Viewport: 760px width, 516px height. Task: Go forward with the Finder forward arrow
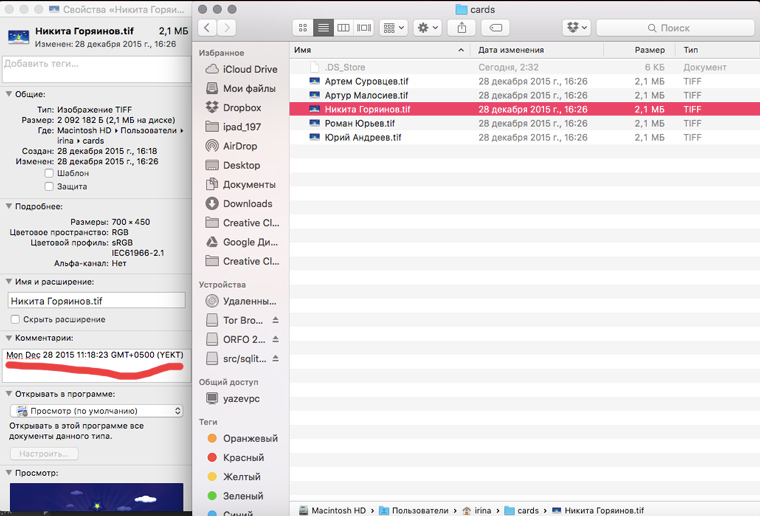tap(227, 28)
